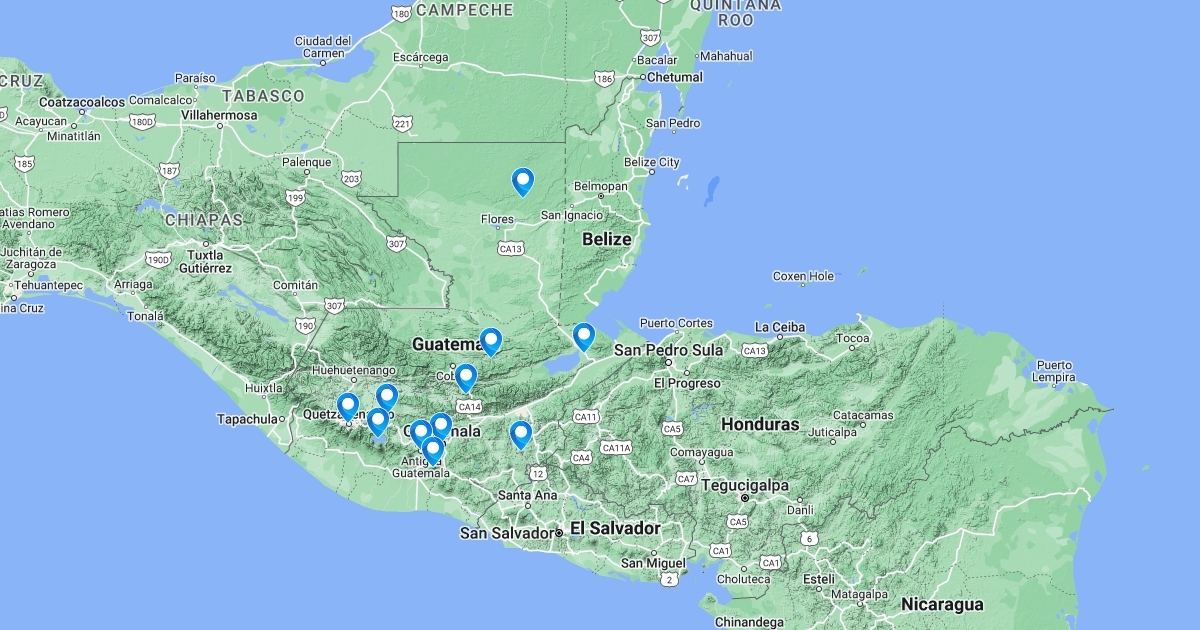
Task: Click the TABASCO state label
Action: tap(264, 96)
